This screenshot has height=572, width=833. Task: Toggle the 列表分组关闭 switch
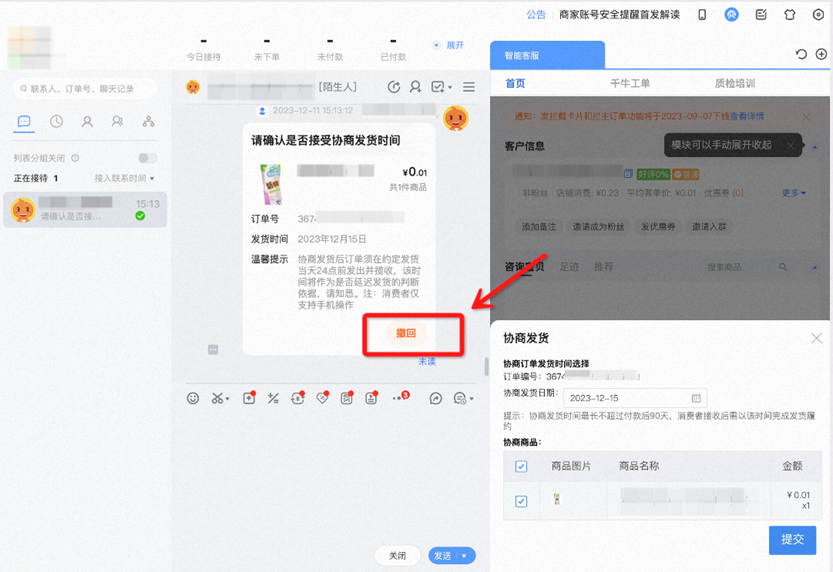click(x=148, y=158)
